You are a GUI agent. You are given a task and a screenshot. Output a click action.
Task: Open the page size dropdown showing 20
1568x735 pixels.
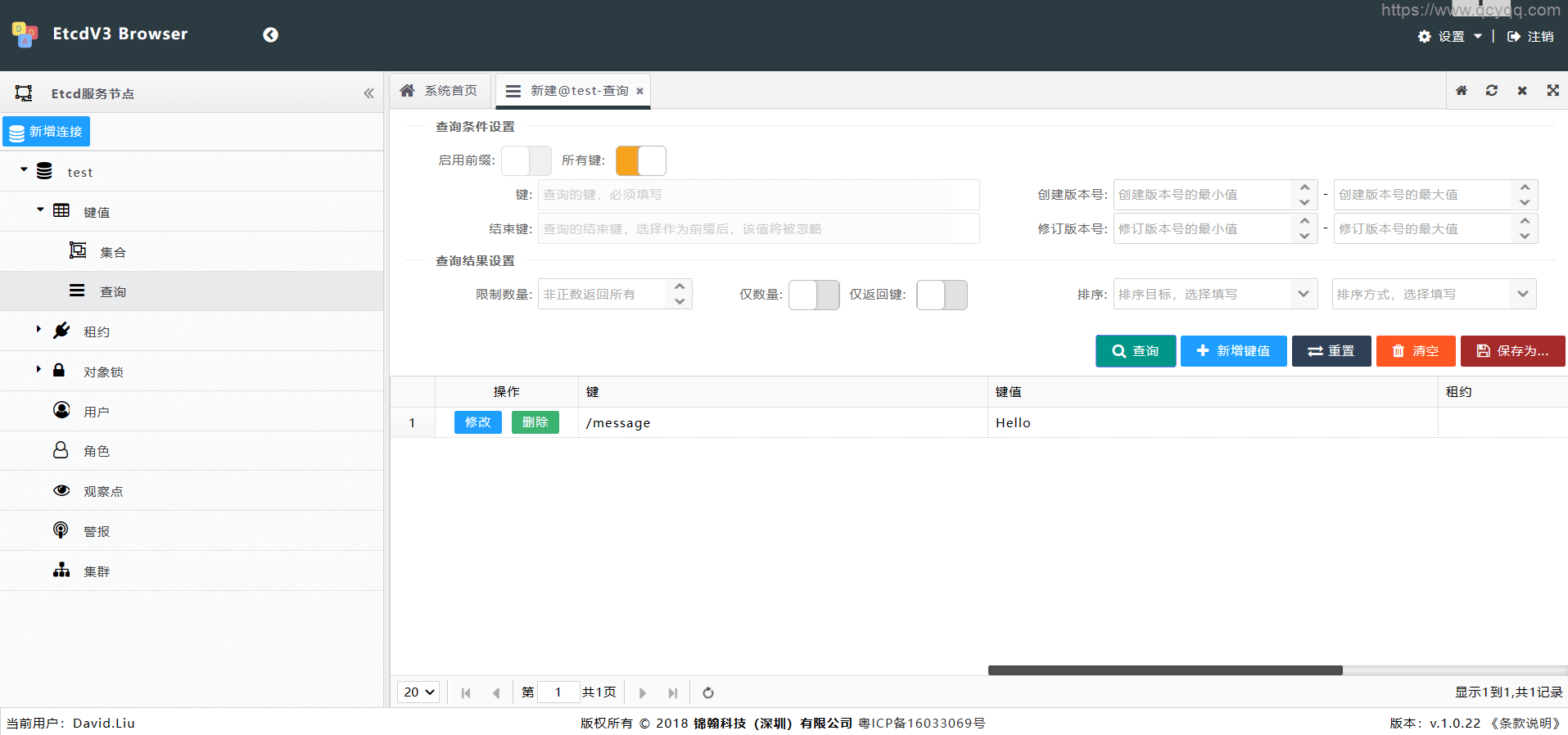pyautogui.click(x=418, y=692)
